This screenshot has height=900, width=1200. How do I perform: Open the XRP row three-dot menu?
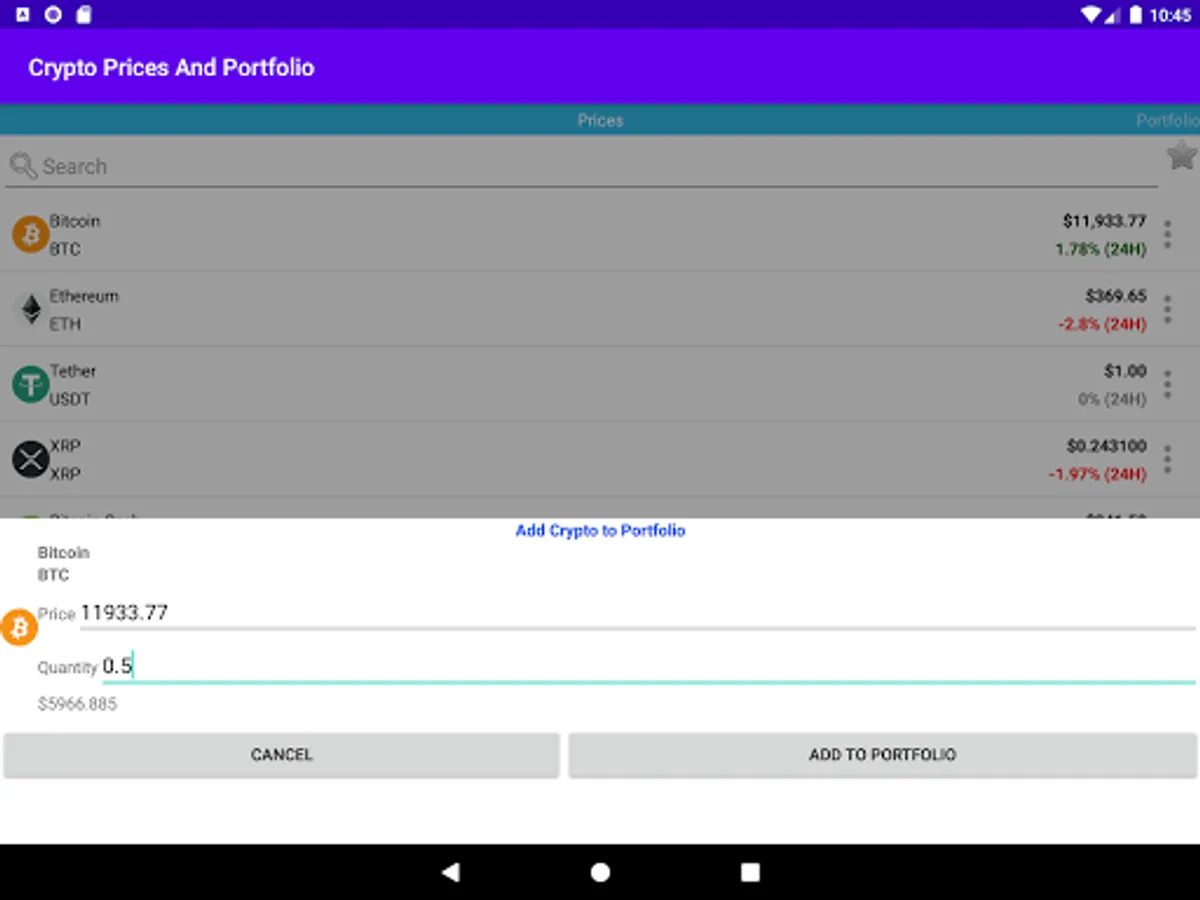point(1167,459)
